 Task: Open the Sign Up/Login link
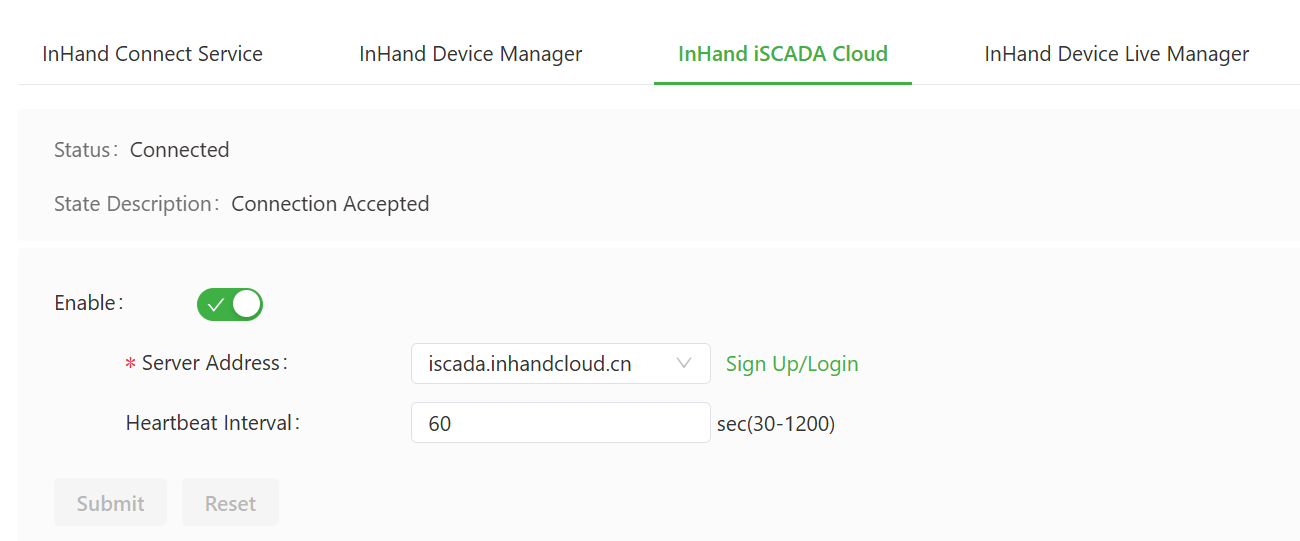point(792,364)
